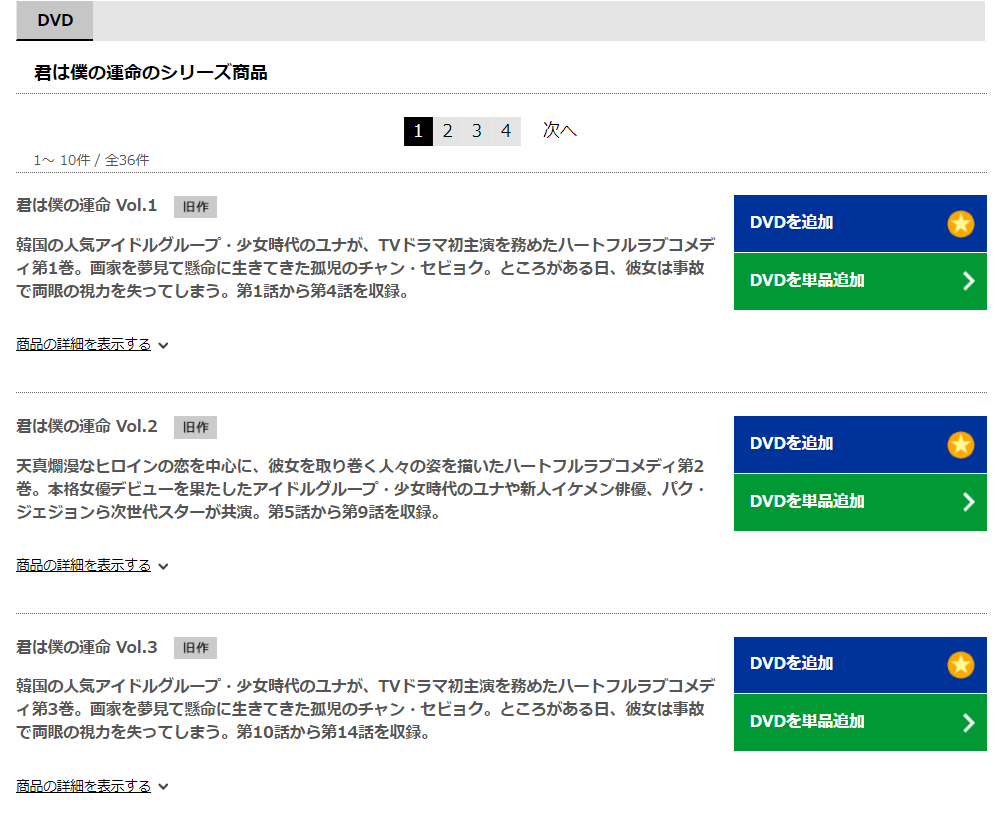Open 商品の詳細を表示する link for Vol.2
This screenshot has height=815, width=1001.
tap(84, 565)
